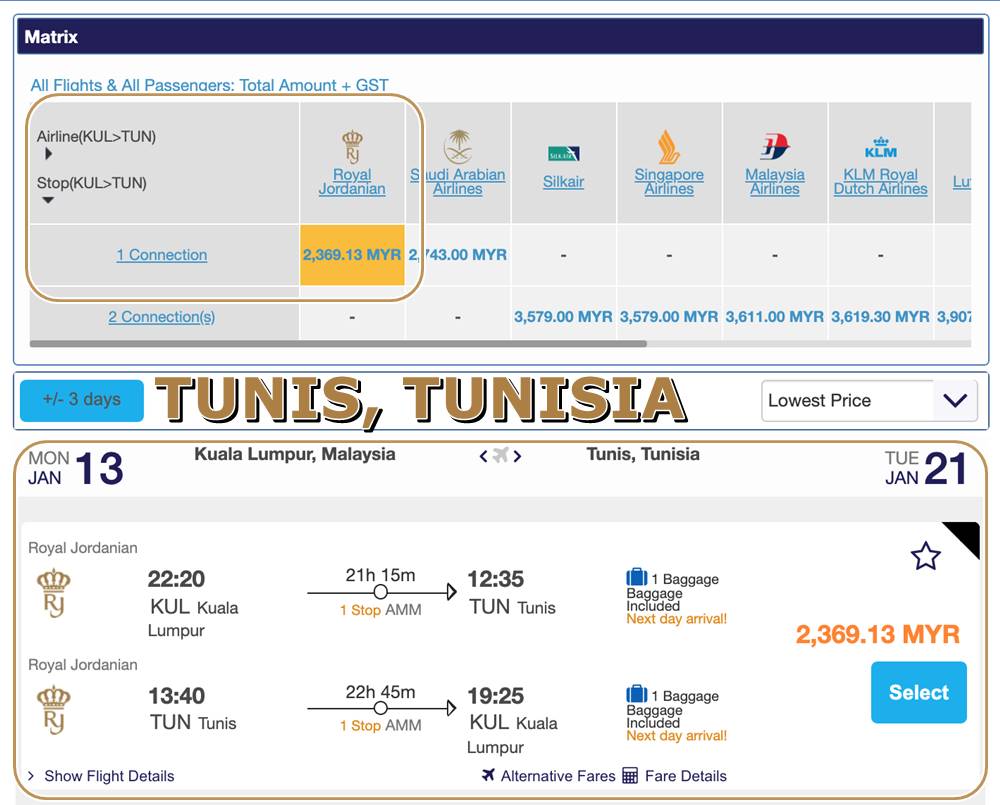Select the highlighted 2,369.13 MYR matrix fare
1000x805 pixels.
pos(352,255)
